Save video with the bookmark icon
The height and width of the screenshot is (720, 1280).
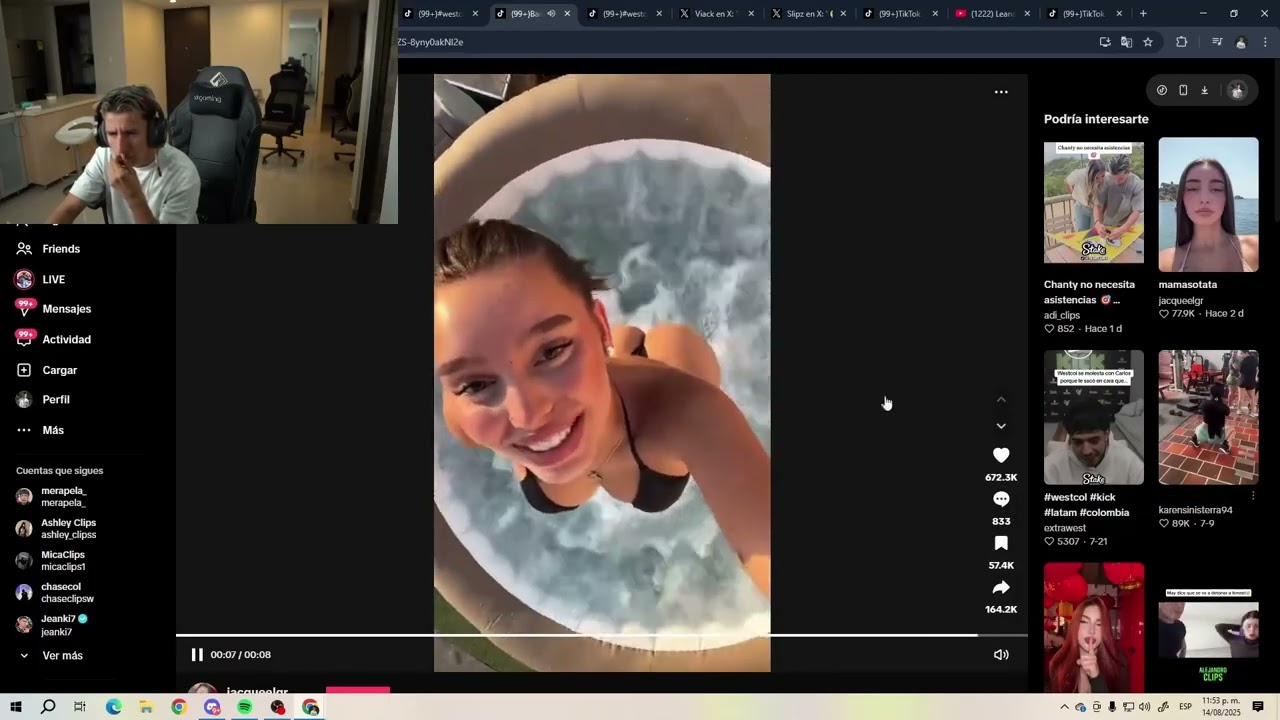click(x=1001, y=543)
